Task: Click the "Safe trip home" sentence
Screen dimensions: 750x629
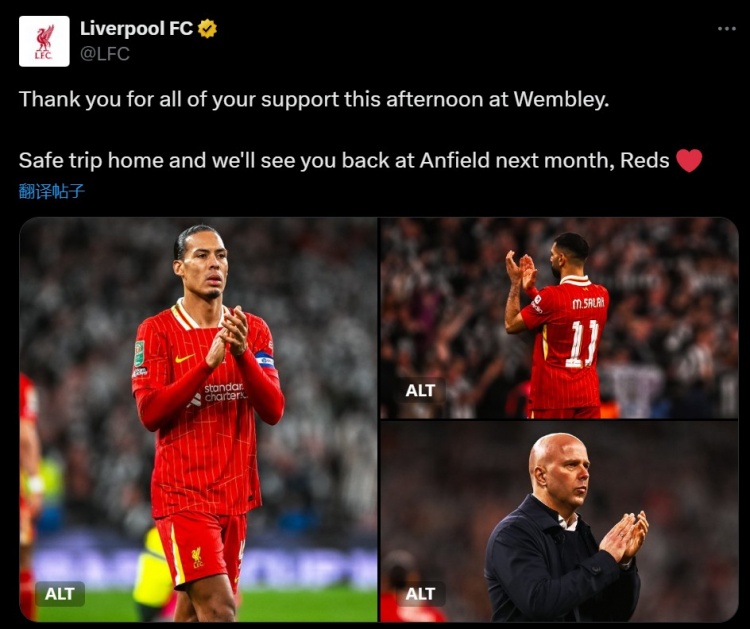Action: [x=344, y=160]
